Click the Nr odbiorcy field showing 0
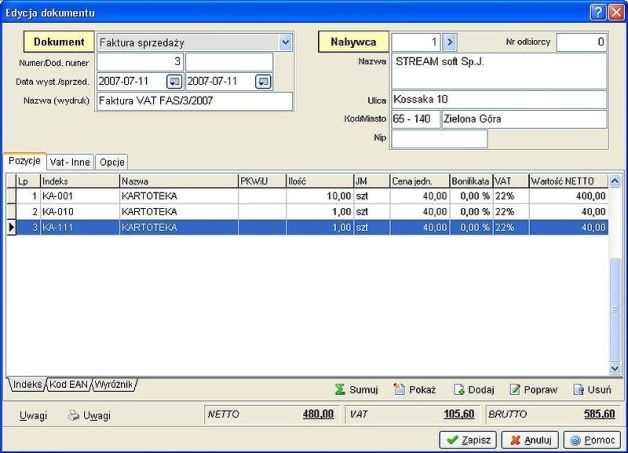Viewport: 628px width, 453px height. click(582, 42)
